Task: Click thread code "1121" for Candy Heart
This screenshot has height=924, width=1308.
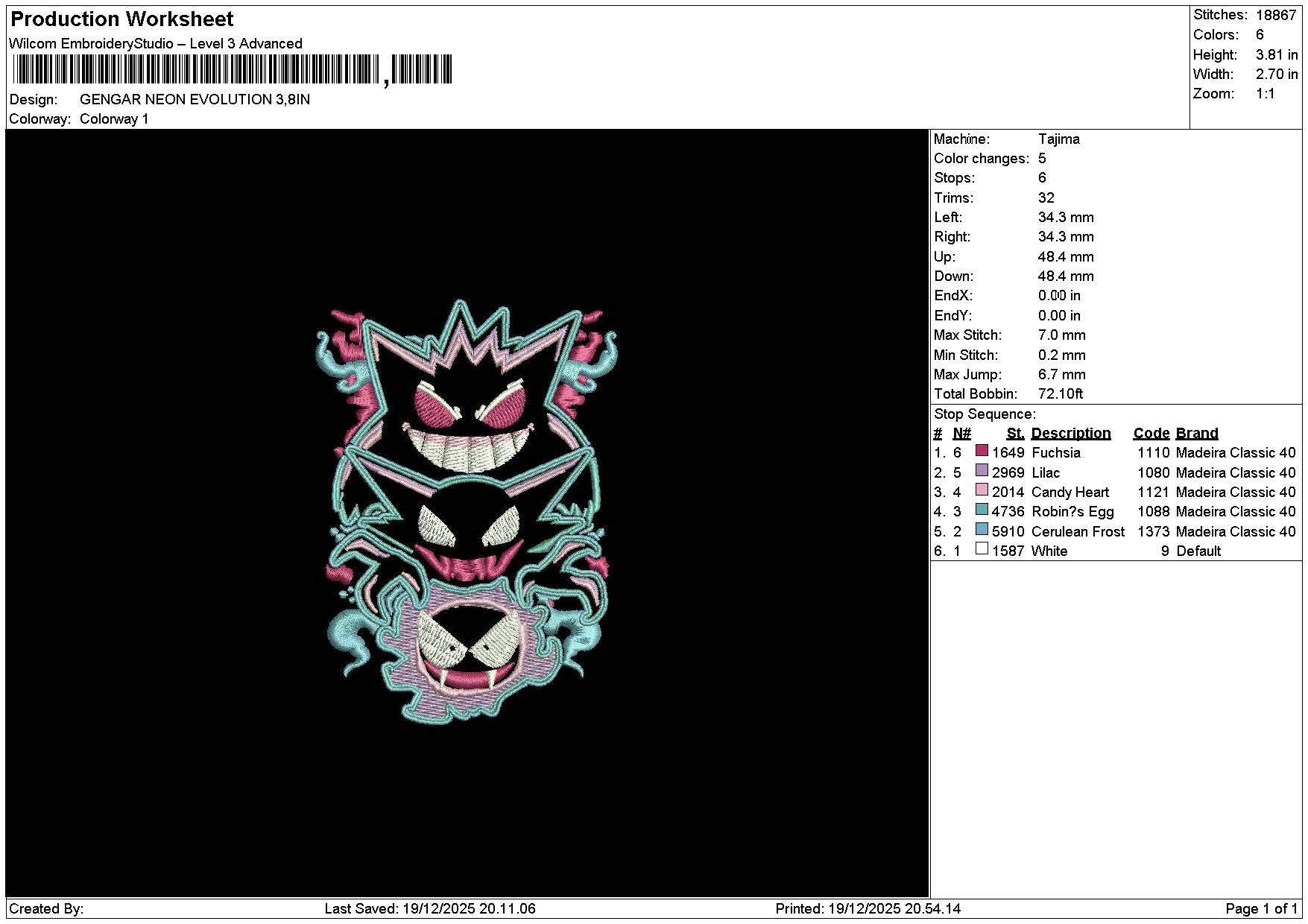Action: pos(1154,492)
